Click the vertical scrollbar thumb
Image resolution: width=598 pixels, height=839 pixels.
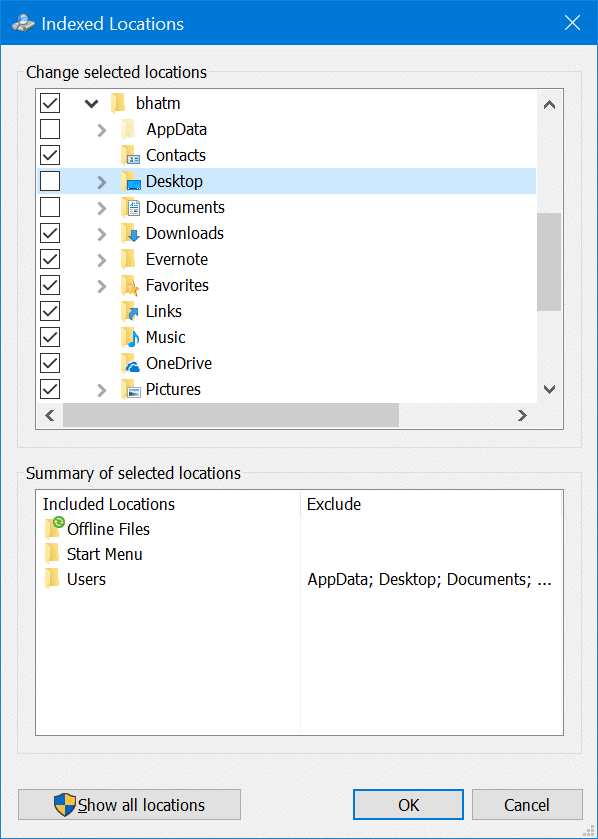tap(549, 262)
